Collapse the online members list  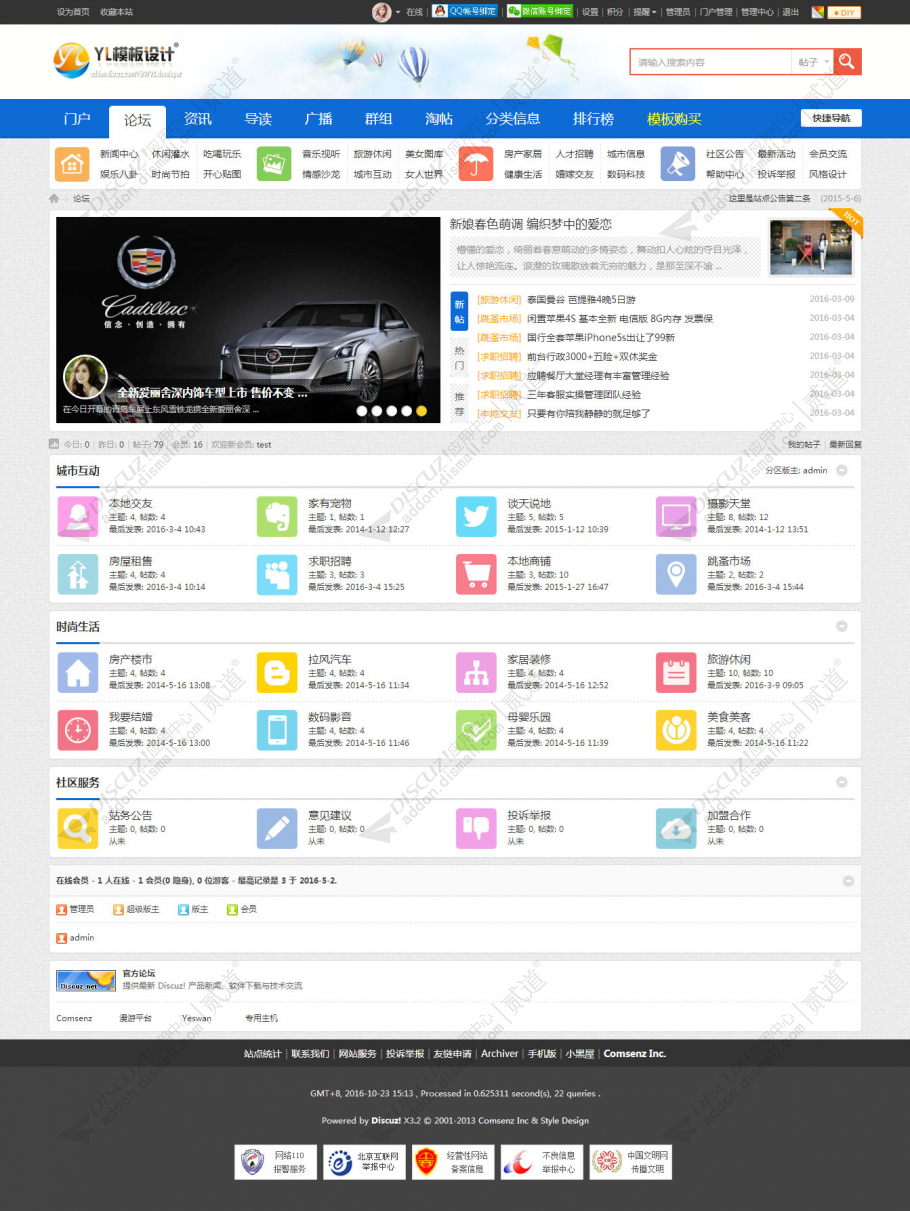click(848, 881)
